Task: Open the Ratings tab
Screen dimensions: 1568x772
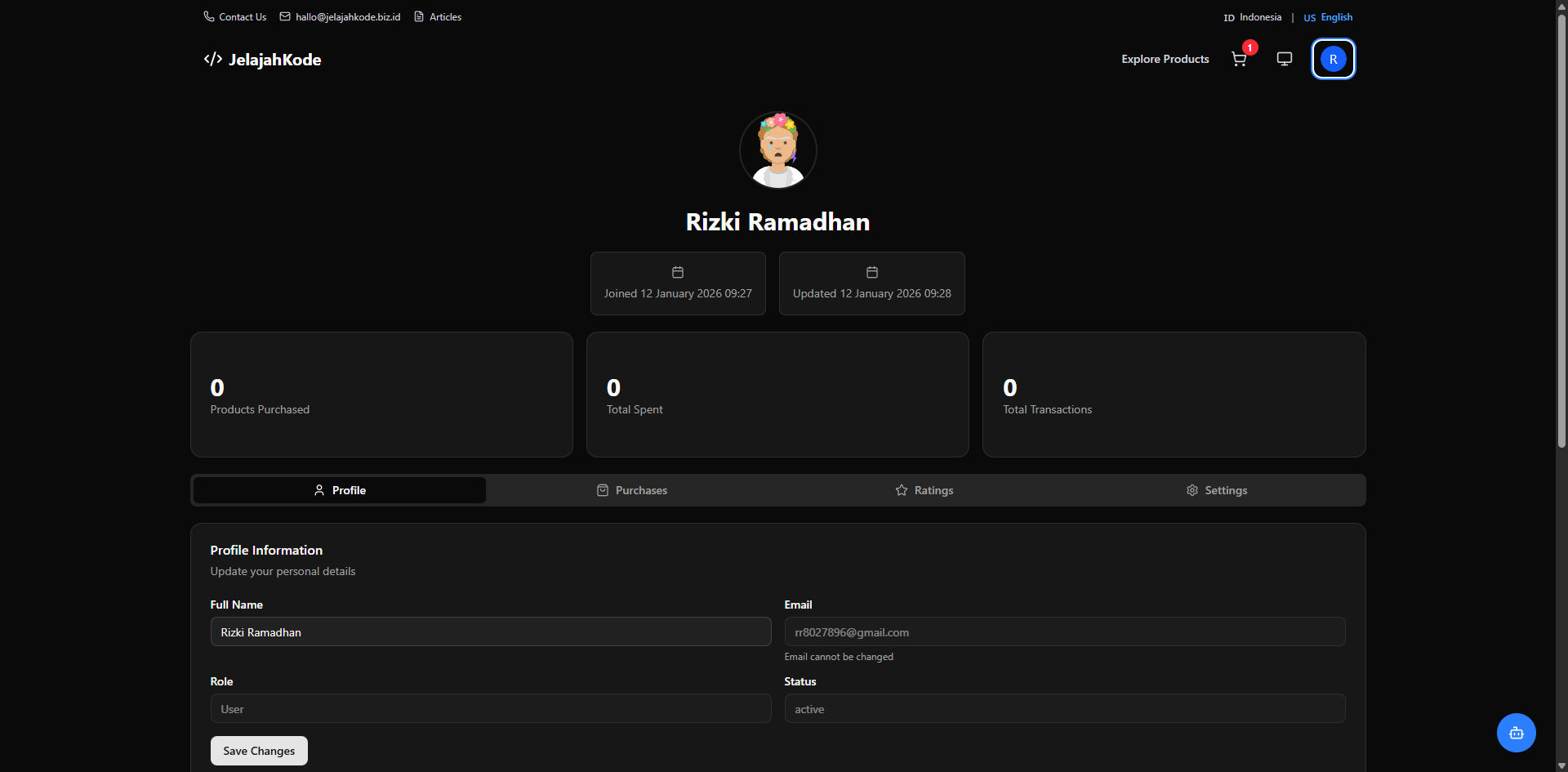Action: pyautogui.click(x=924, y=490)
